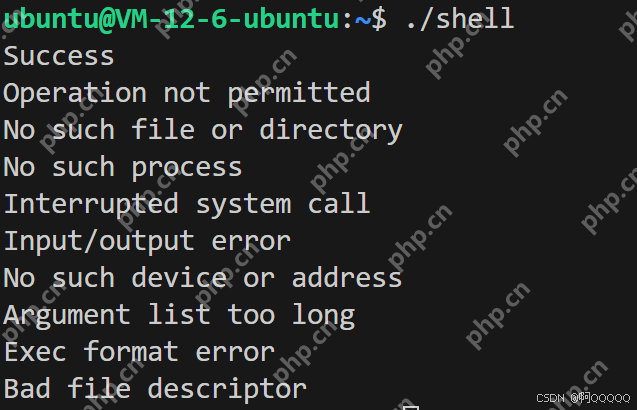Click the ubuntu@VM-12-6-ubuntu prompt text

pos(171,19)
